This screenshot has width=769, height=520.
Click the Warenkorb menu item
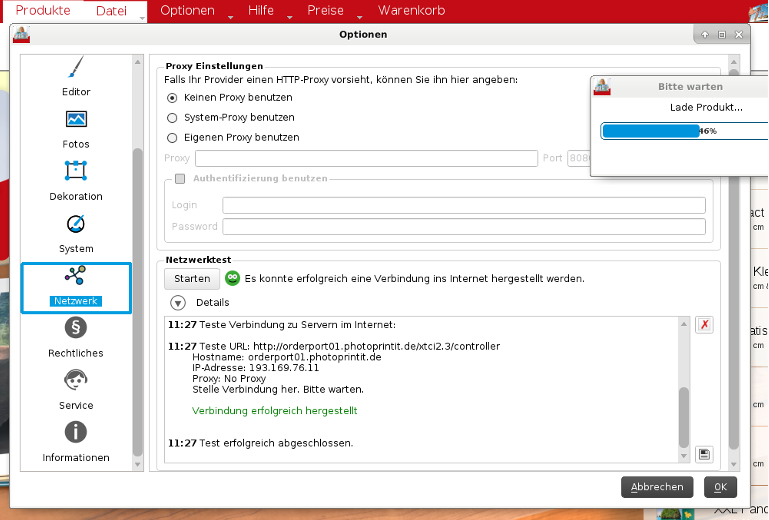tap(411, 11)
